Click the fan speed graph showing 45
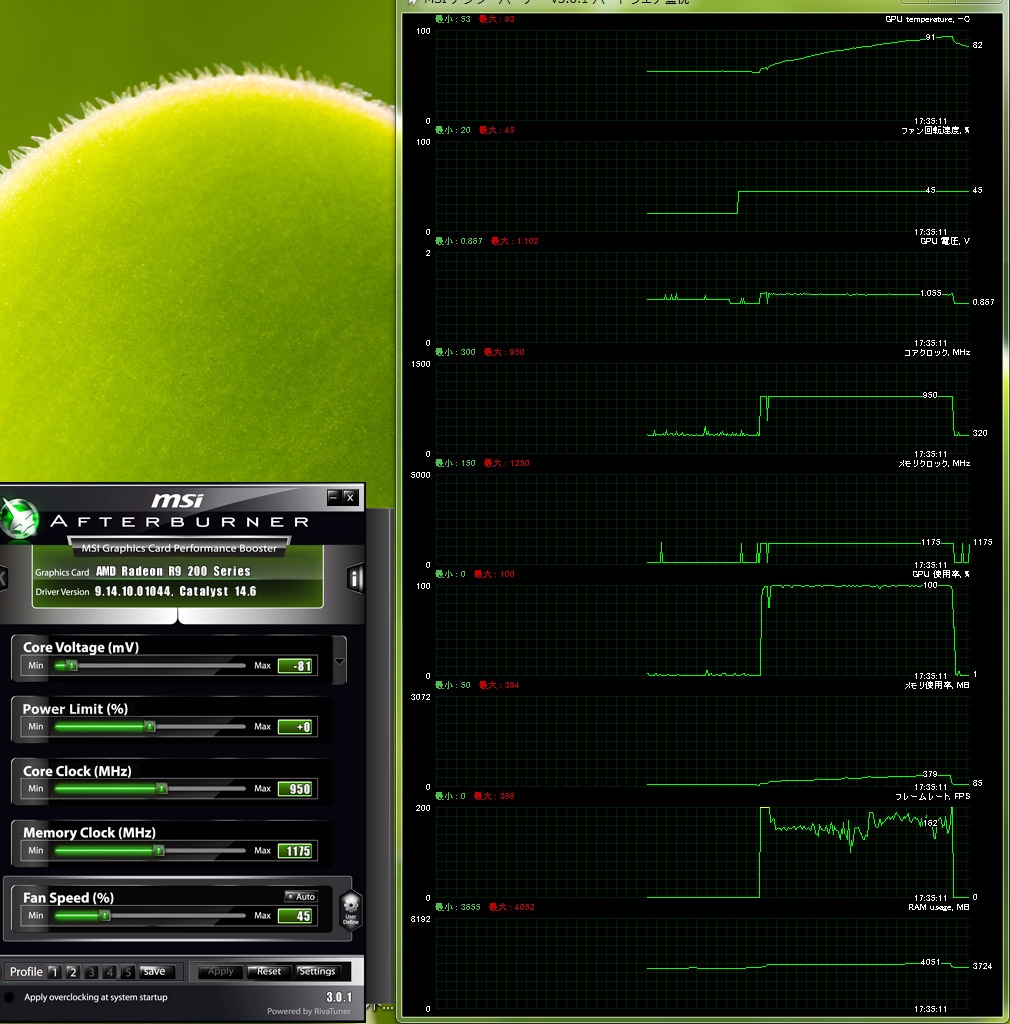Image resolution: width=1010 pixels, height=1024 pixels. [x=702, y=187]
